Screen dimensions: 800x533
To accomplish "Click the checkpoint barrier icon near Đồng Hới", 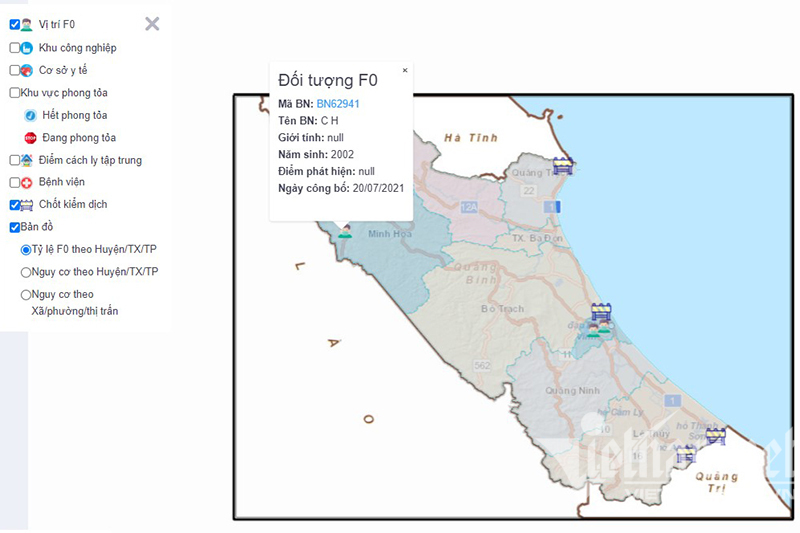I will tap(600, 311).
